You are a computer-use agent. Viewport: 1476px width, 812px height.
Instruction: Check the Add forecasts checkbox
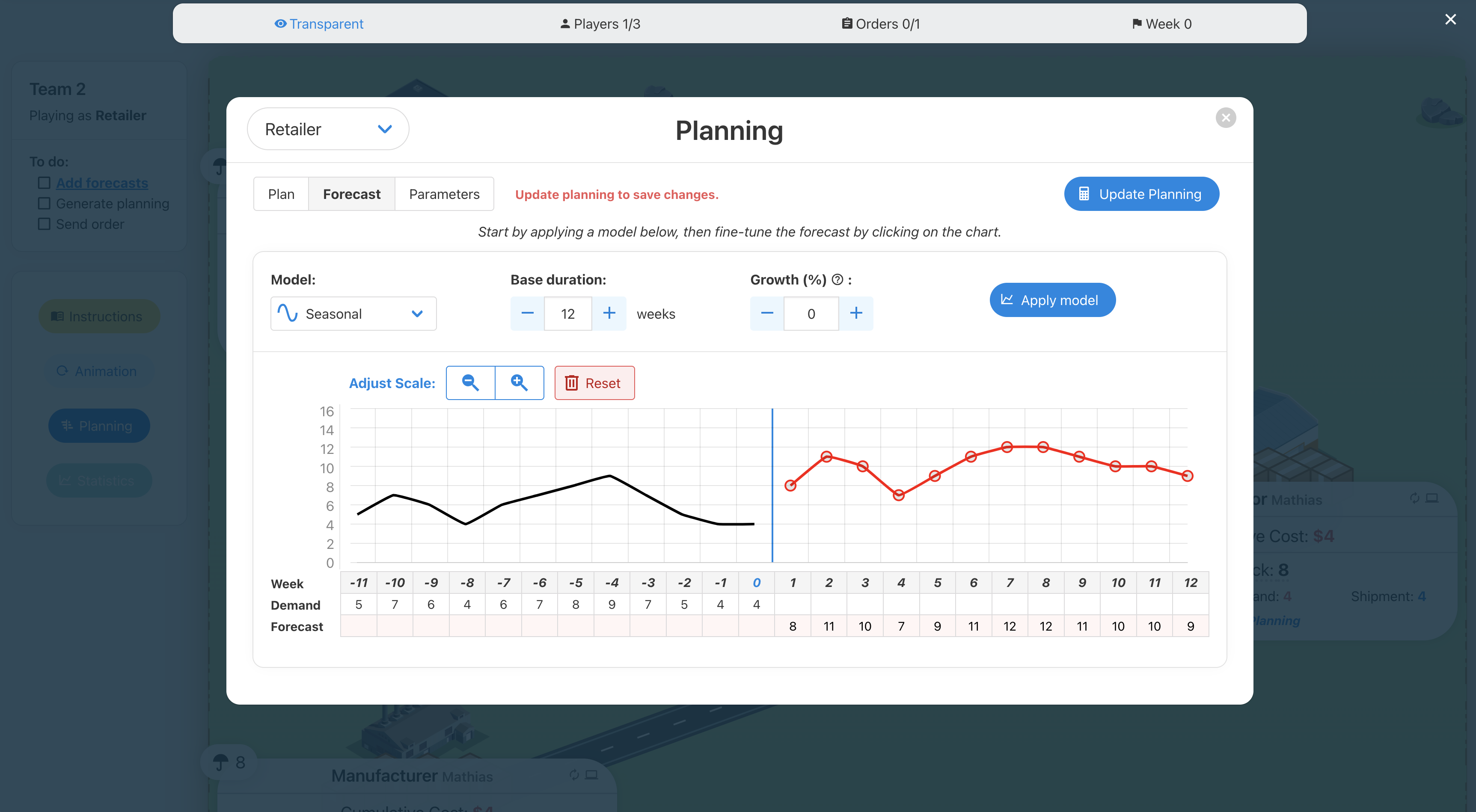[x=44, y=182]
